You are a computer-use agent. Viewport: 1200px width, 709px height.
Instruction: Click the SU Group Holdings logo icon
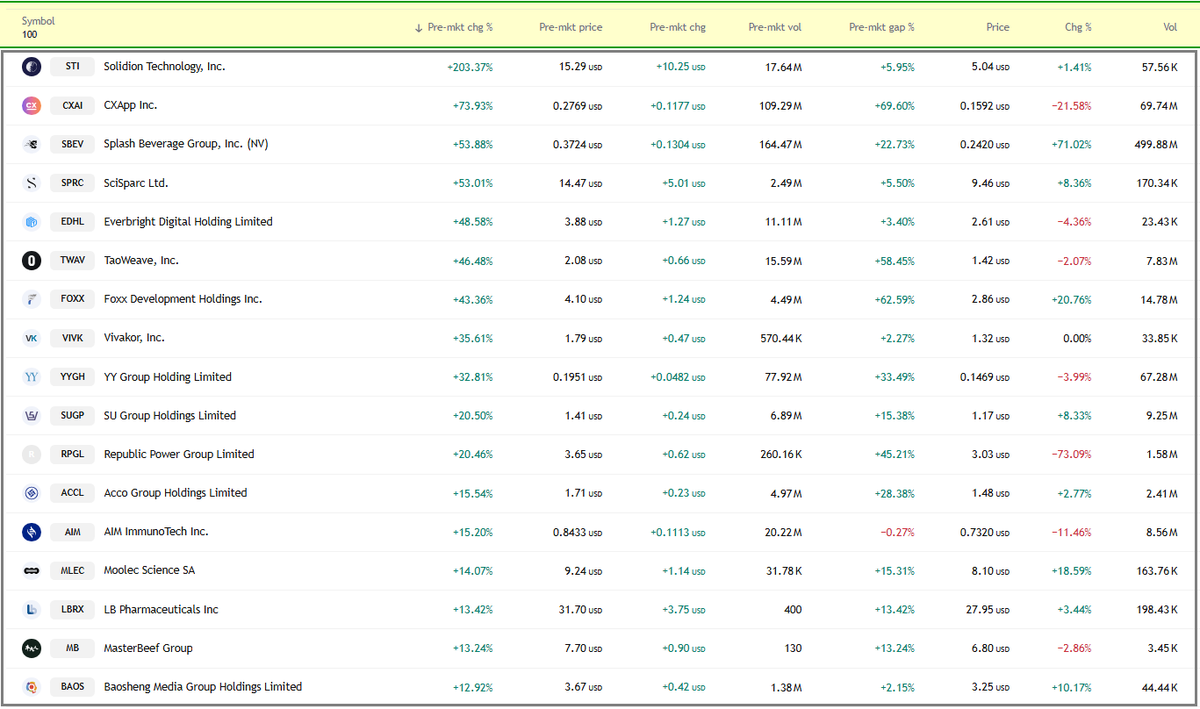click(x=32, y=415)
